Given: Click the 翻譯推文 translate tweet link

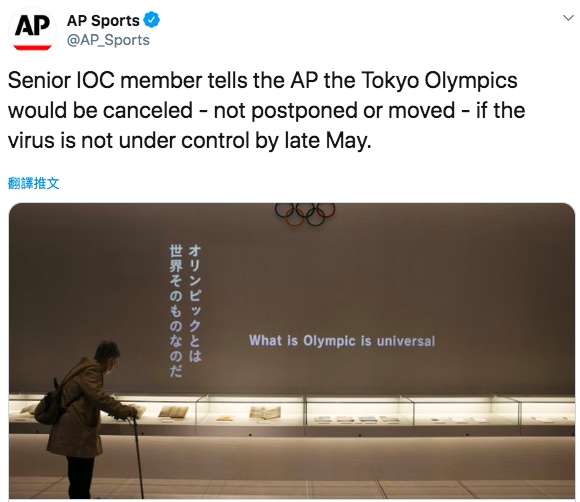Looking at the screenshot, I should pos(33,183).
